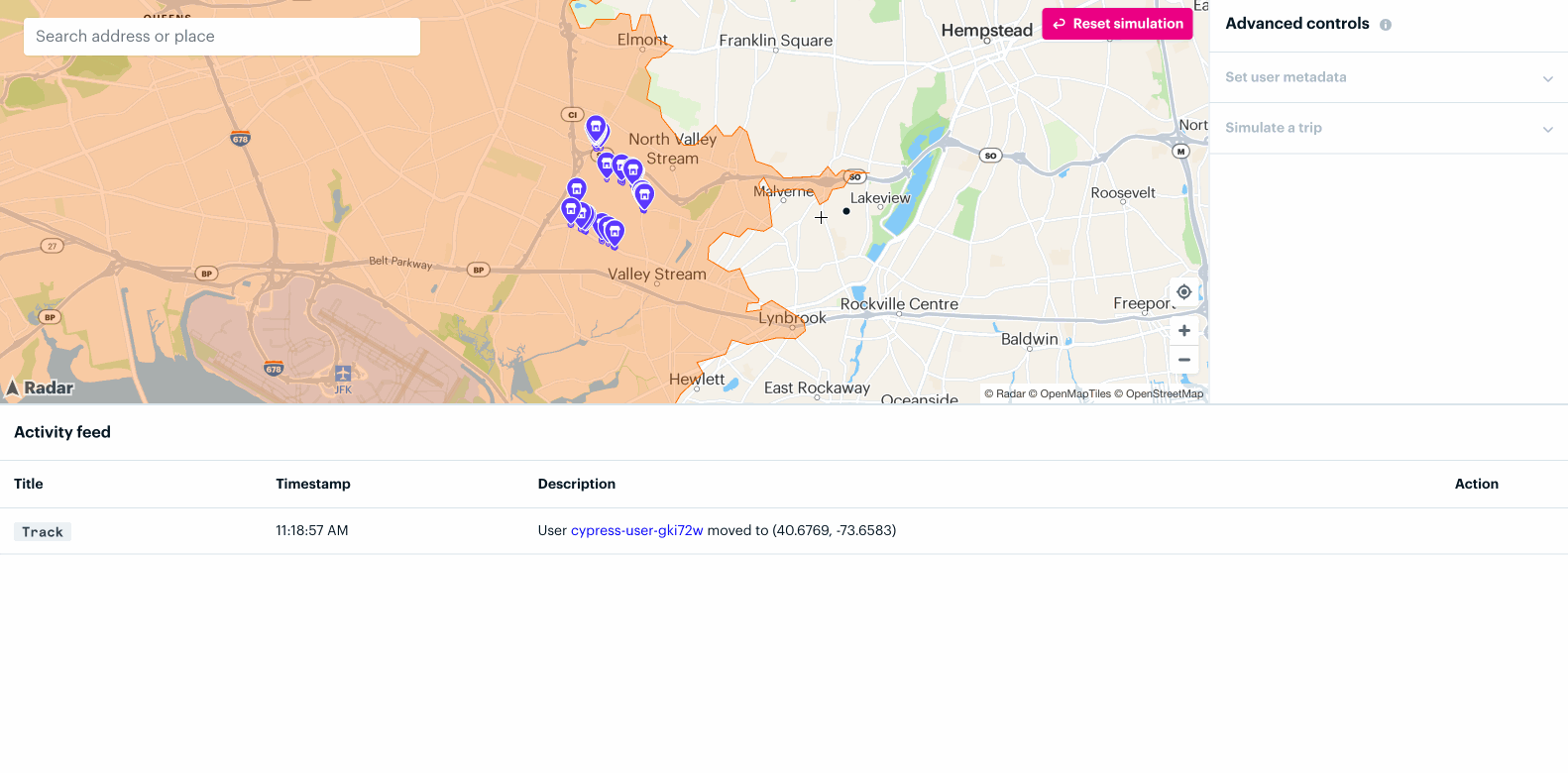Image resolution: width=1568 pixels, height=773 pixels.
Task: Focus the Search address or place field
Action: click(221, 37)
